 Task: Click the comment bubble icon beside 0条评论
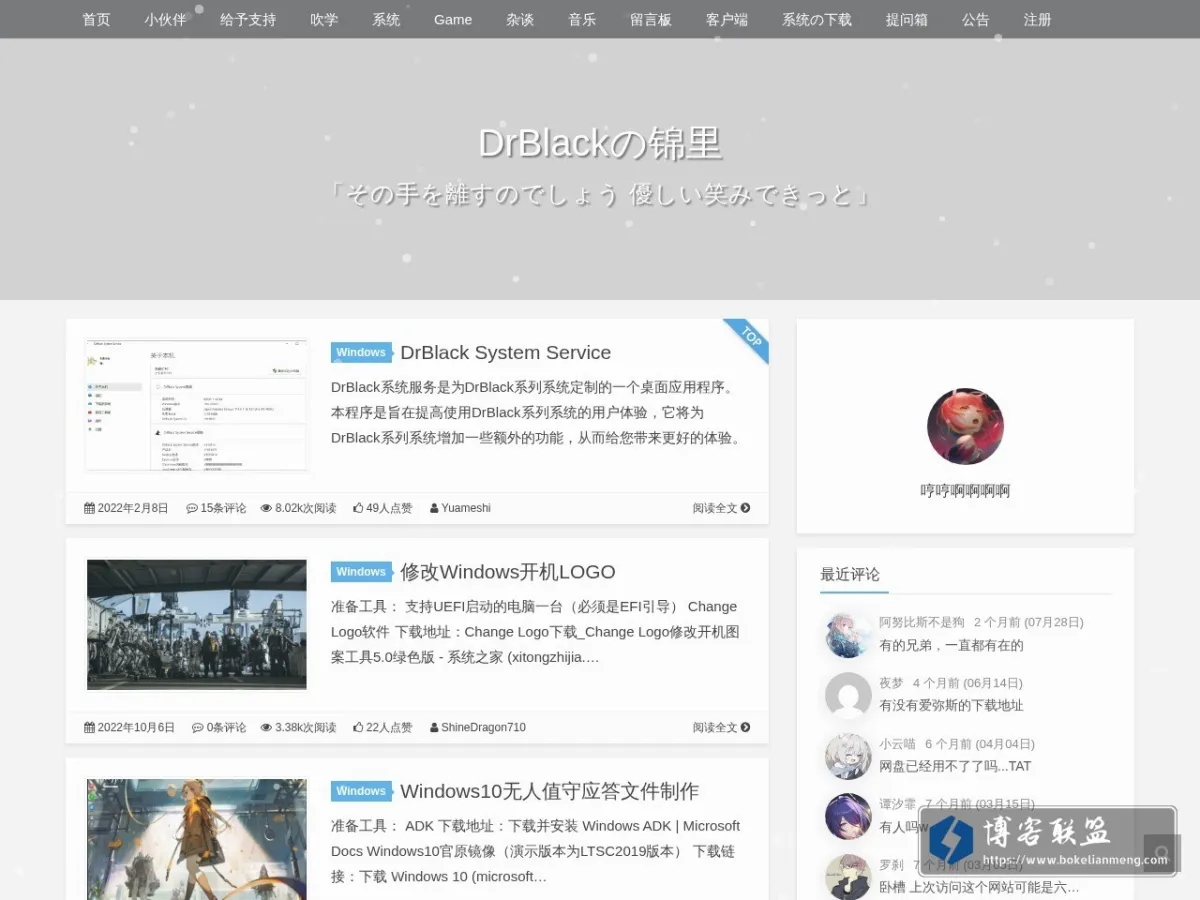coord(198,727)
